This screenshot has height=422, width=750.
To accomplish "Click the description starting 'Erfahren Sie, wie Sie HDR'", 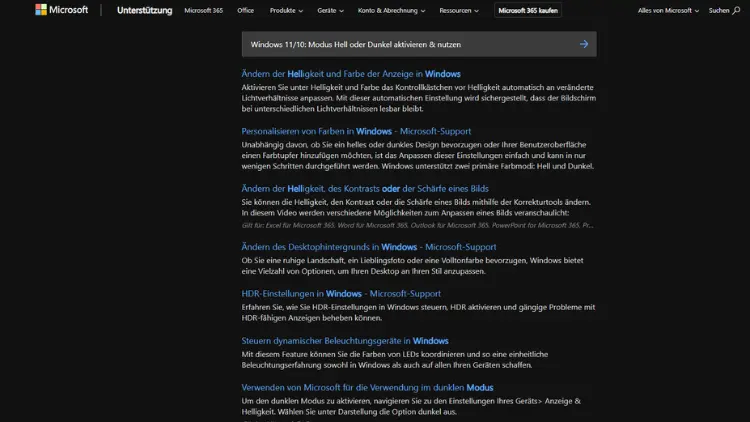I will click(x=418, y=312).
